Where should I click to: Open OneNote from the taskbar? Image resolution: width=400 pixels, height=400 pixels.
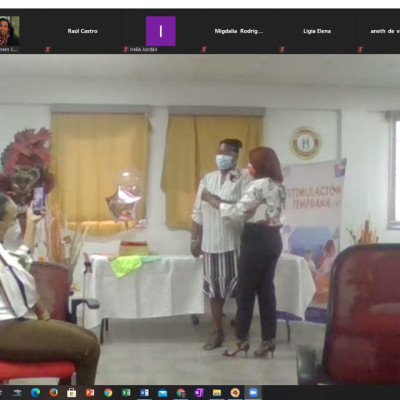pos(199,392)
